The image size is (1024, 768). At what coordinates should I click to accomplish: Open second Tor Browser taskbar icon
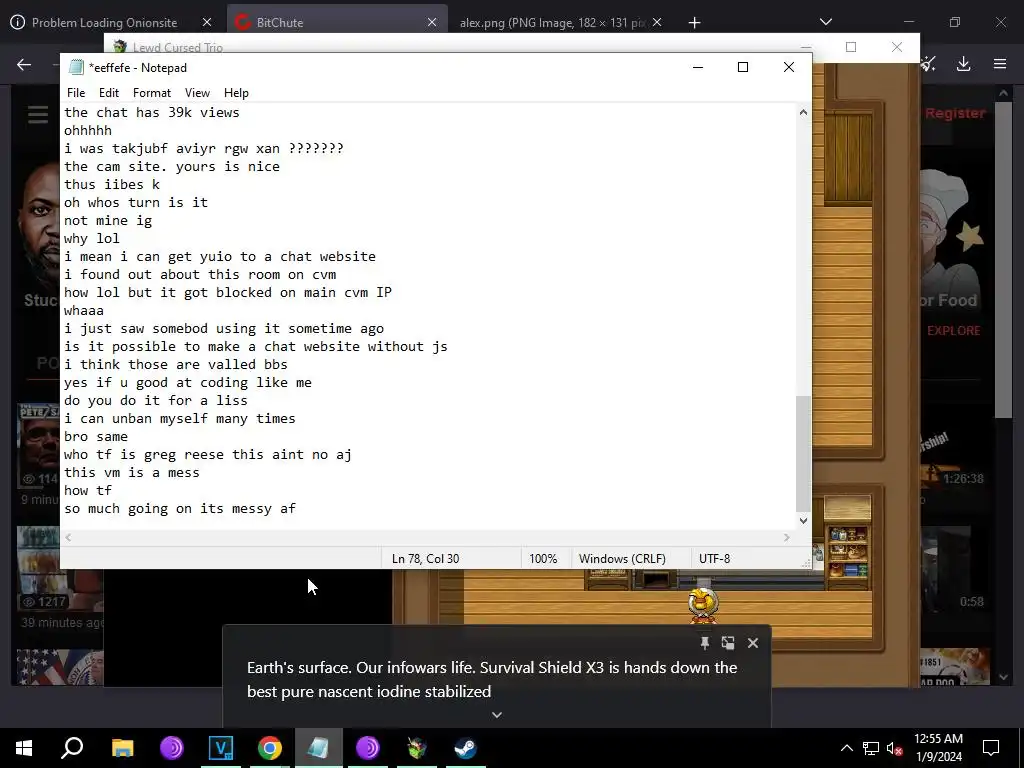pos(368,748)
